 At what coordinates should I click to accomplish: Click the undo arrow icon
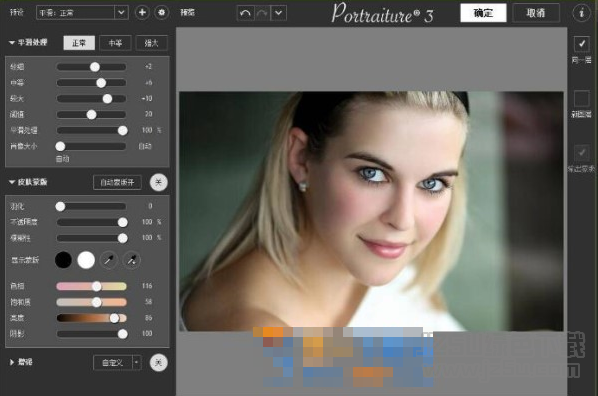pos(245,13)
